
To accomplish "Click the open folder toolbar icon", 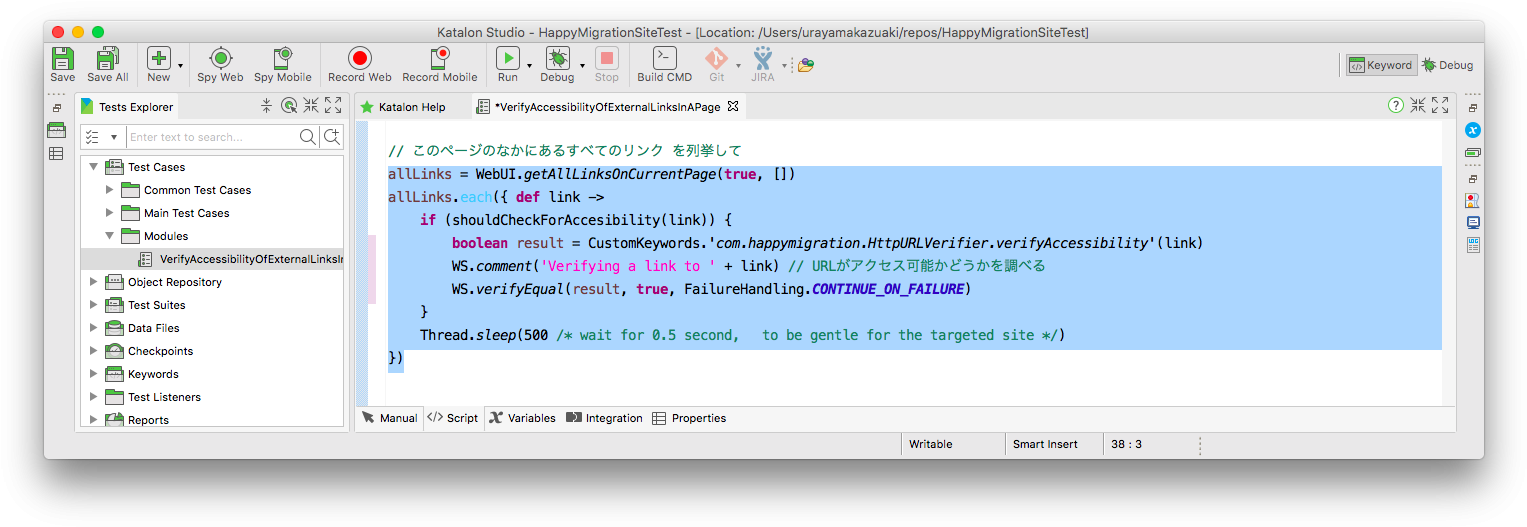I will (x=806, y=65).
